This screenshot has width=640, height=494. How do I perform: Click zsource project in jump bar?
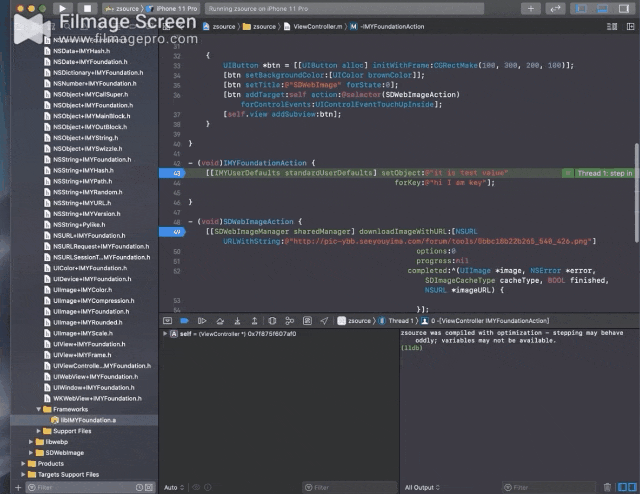[219, 27]
